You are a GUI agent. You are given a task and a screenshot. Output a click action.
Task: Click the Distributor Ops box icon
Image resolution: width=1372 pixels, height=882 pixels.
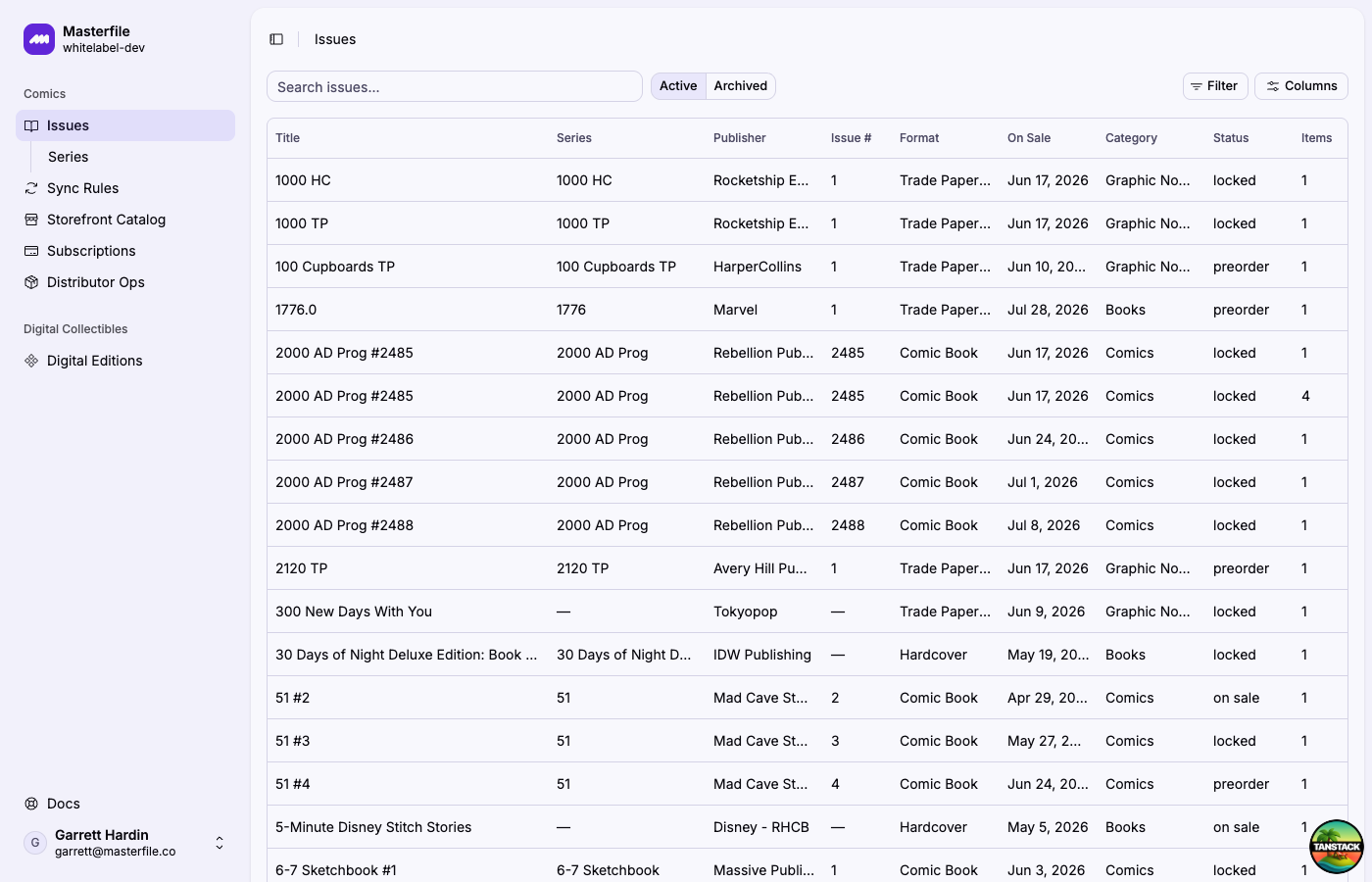[x=31, y=282]
